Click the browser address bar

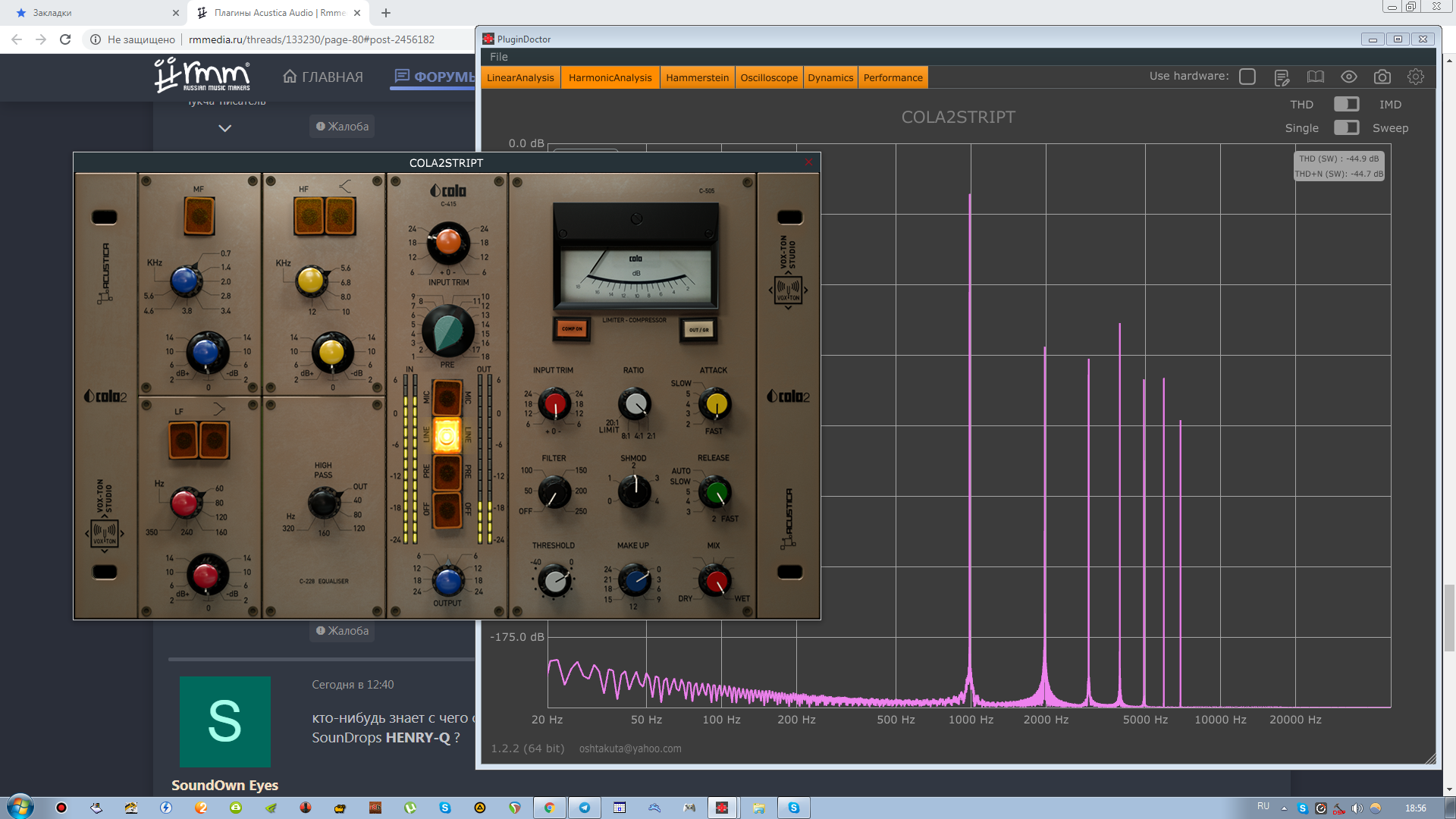311,39
